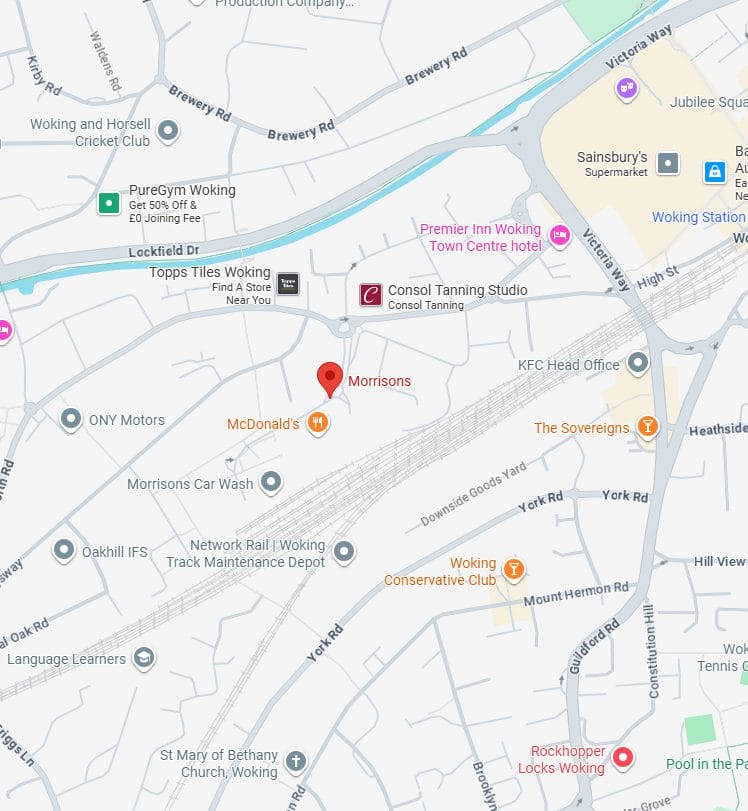Open the Woking and Horsell Cricket Club pin
This screenshot has height=811, width=748.
168,131
